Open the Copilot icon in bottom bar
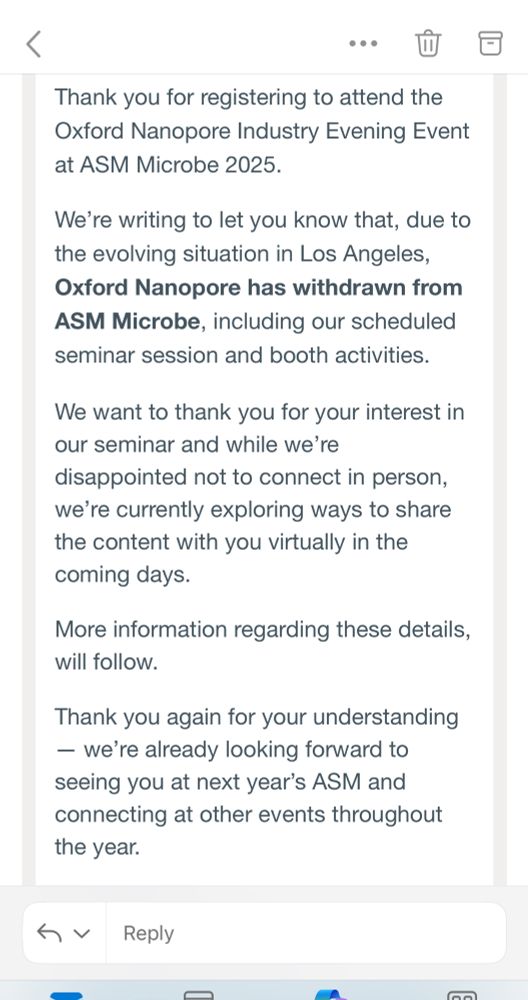Screen dimensions: 528x1000 click(330, 995)
